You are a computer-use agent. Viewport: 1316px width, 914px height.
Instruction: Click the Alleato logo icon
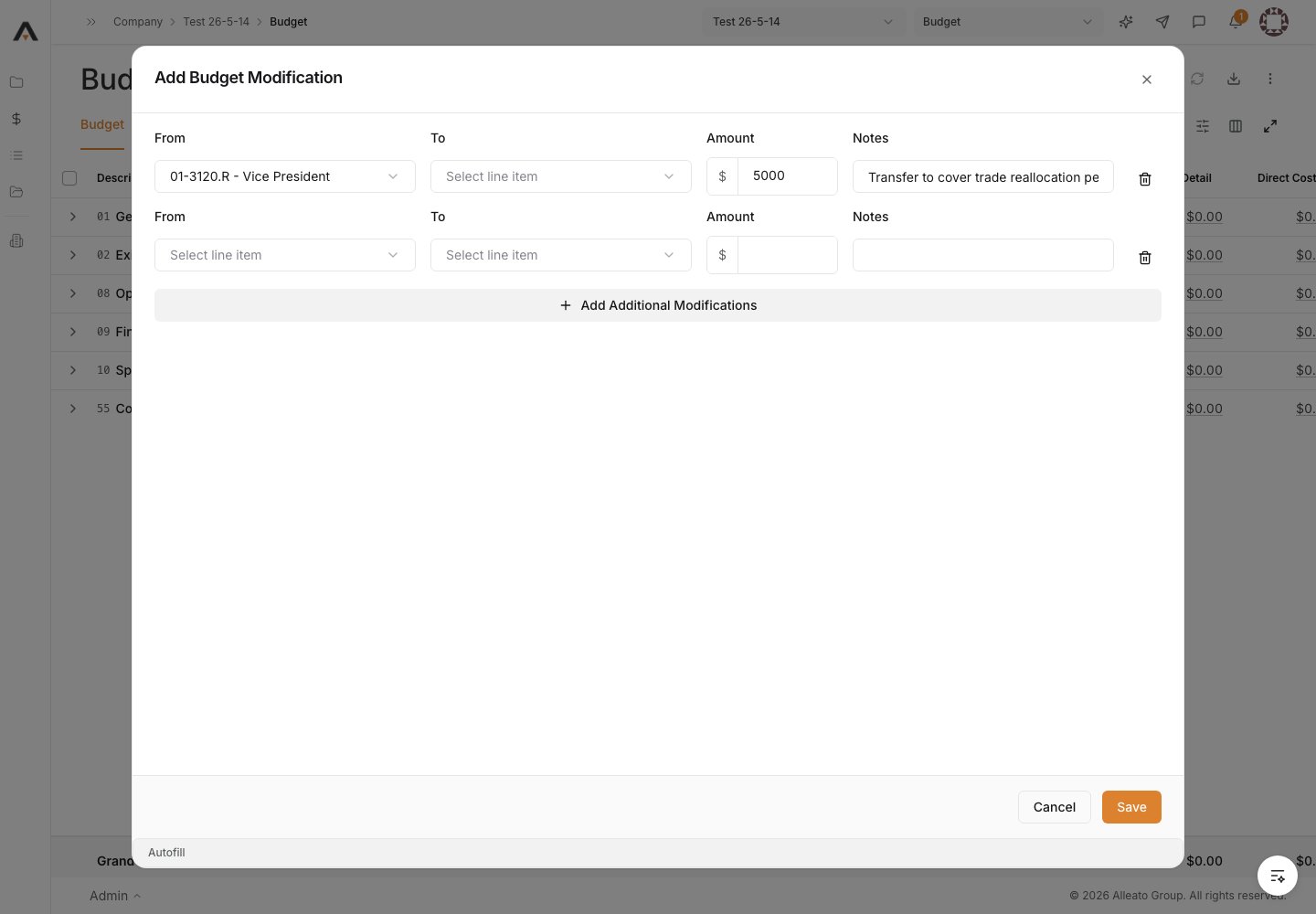pyautogui.click(x=26, y=31)
